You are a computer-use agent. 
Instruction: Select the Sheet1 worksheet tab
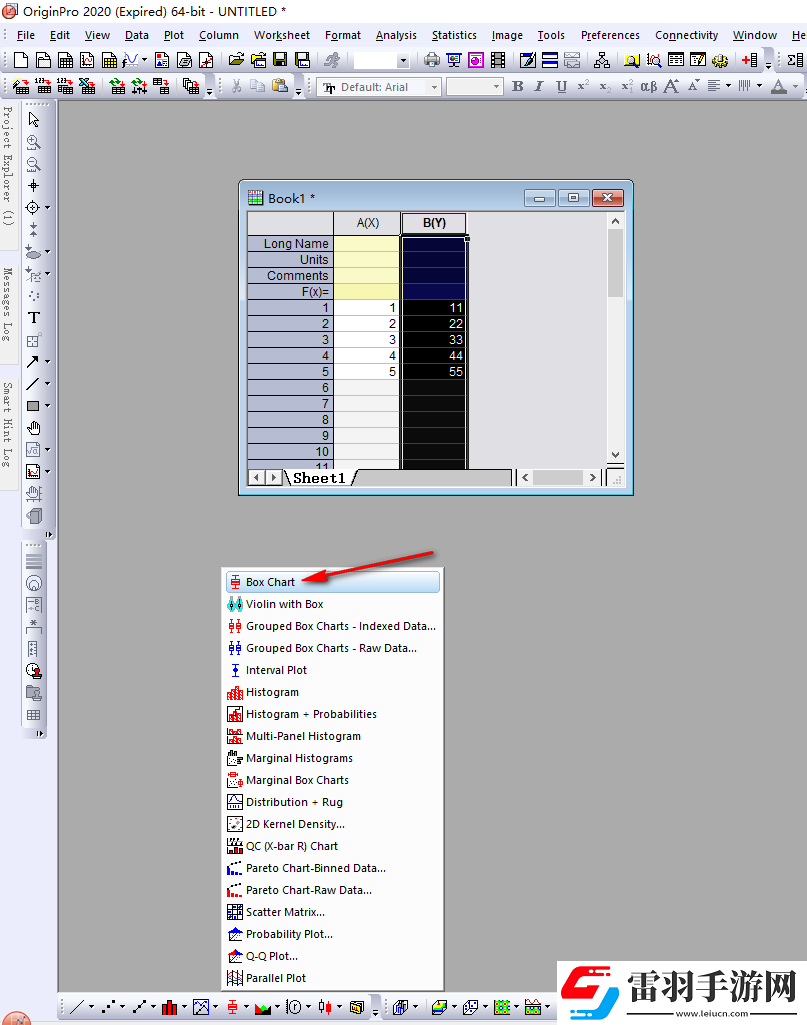[318, 478]
